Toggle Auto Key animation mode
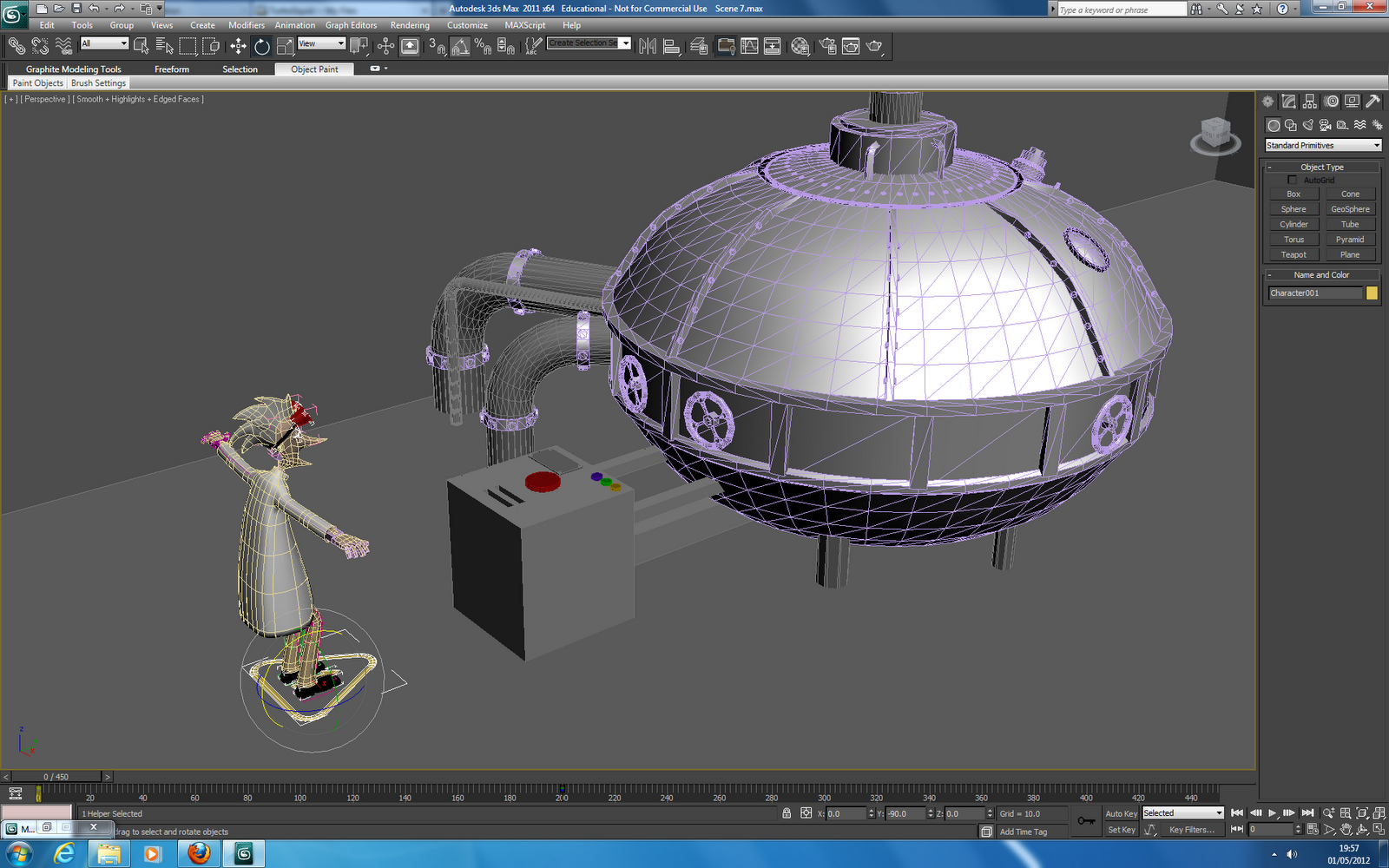Viewport: 1389px width, 868px height. click(x=1121, y=813)
